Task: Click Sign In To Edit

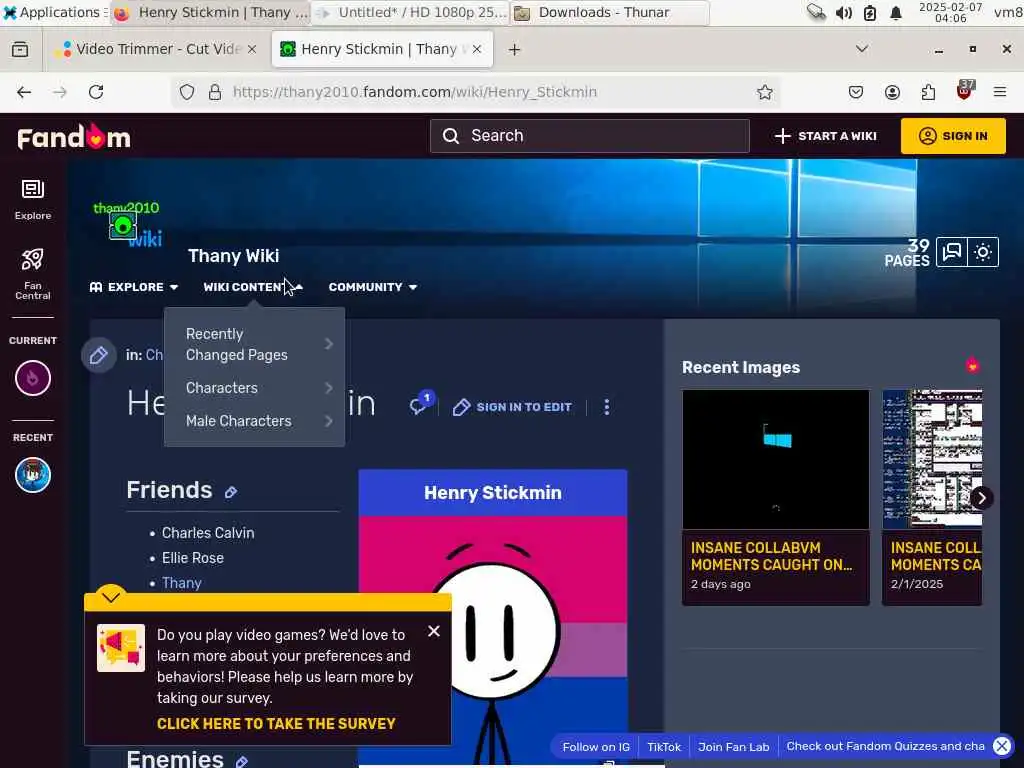Action: (512, 407)
